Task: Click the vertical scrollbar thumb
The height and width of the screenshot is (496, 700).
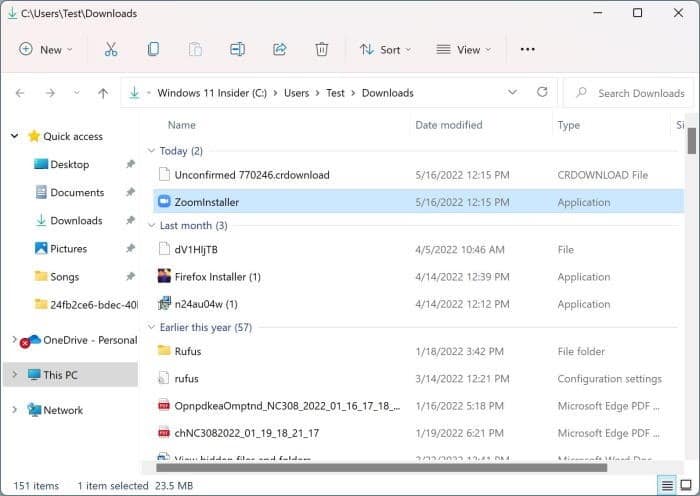Action: pyautogui.click(x=692, y=141)
